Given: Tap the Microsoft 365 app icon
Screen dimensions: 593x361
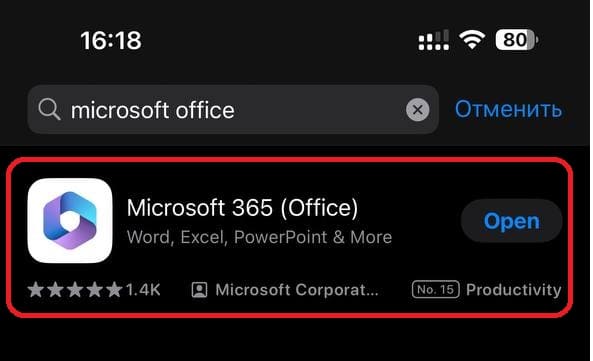Looking at the screenshot, I should (70, 221).
